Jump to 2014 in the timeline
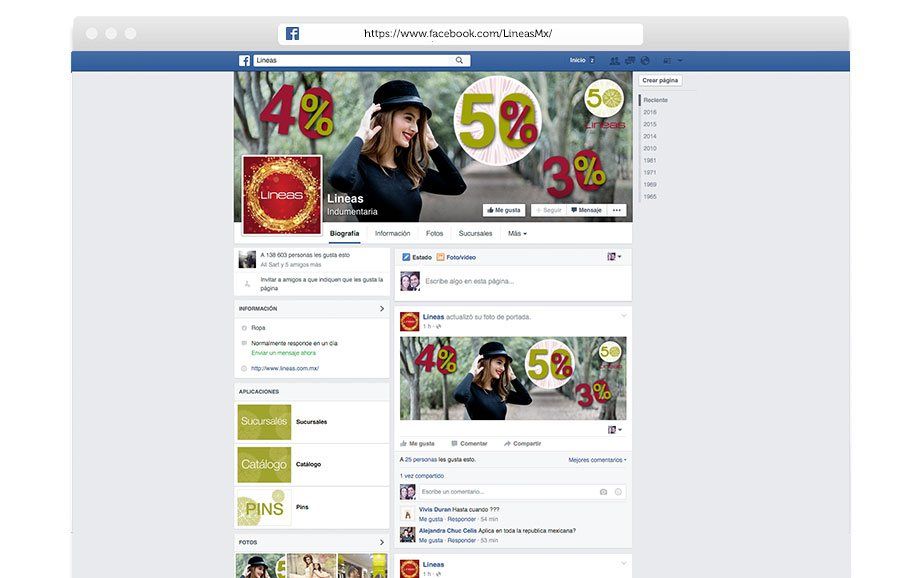Viewport: 924px width, 578px height. pyautogui.click(x=650, y=136)
